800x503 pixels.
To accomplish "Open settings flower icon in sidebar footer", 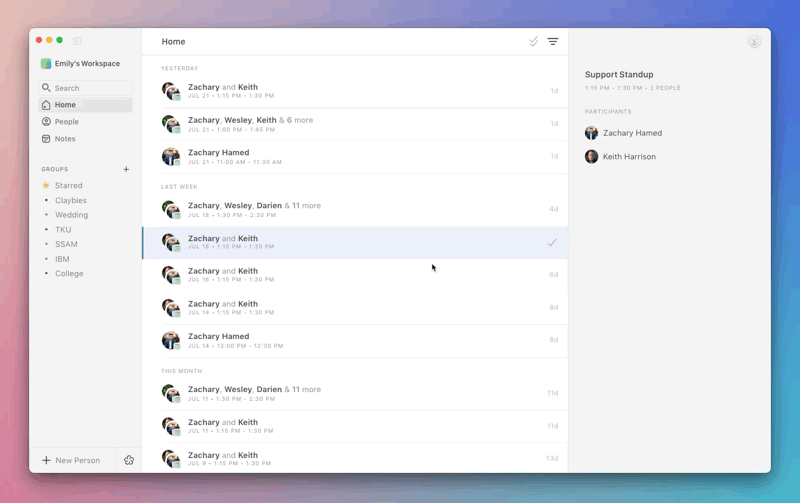I will coord(129,460).
